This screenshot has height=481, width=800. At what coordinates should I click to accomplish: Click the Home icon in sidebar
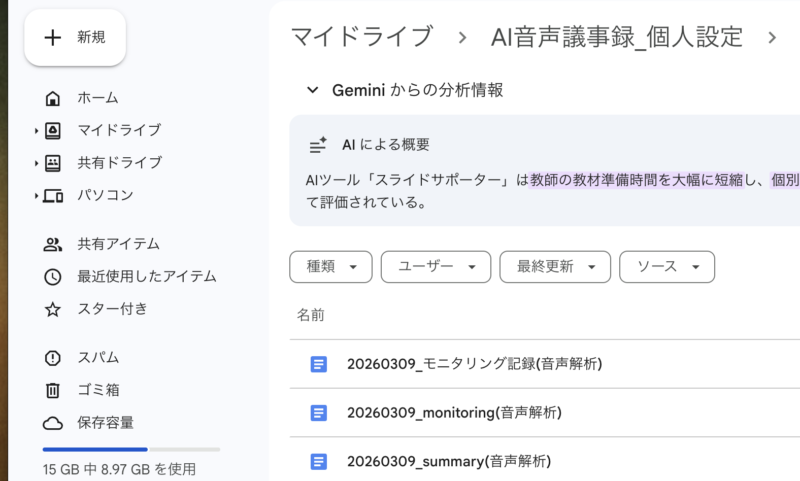53,98
